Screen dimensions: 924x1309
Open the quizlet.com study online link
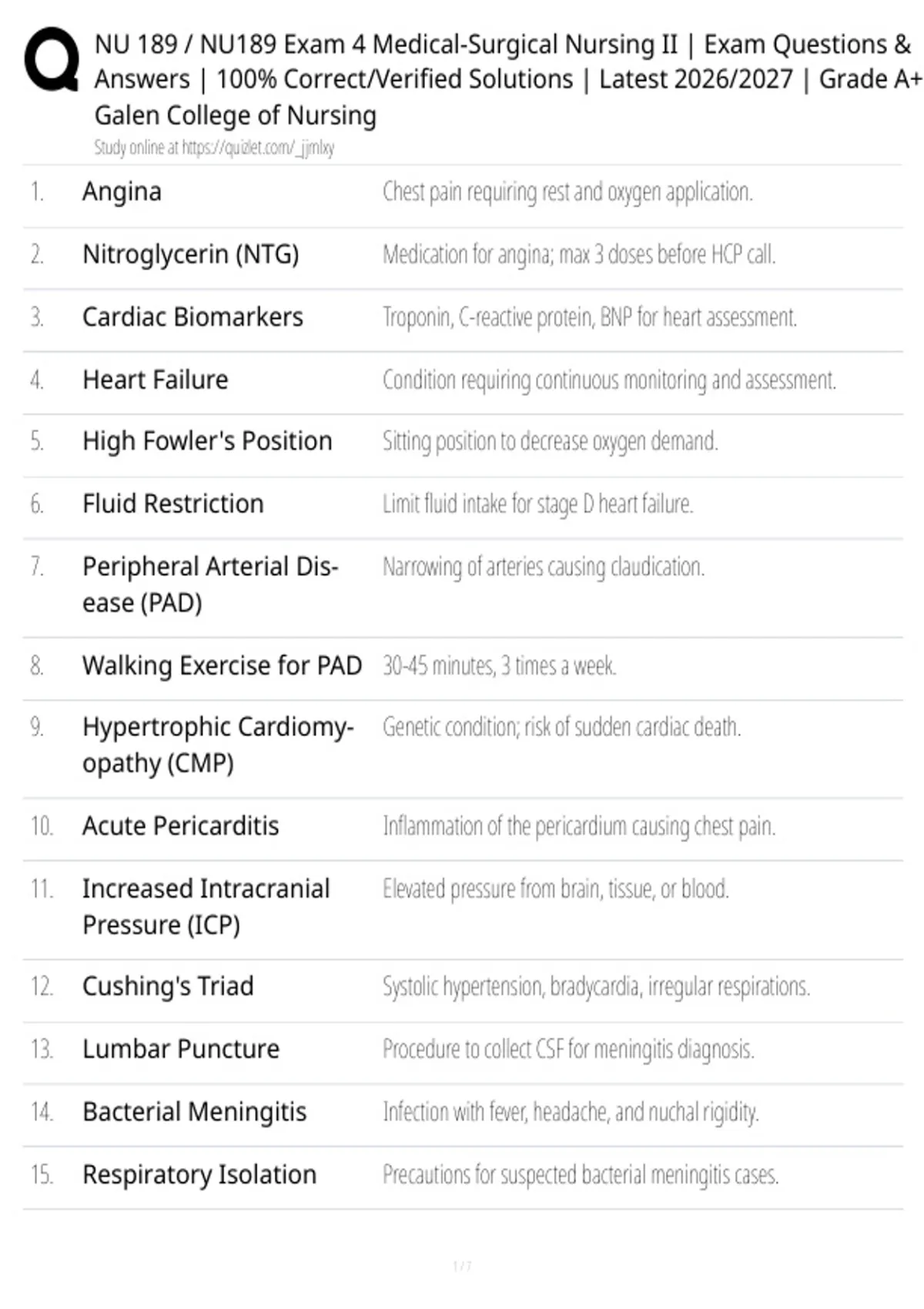tap(214, 147)
